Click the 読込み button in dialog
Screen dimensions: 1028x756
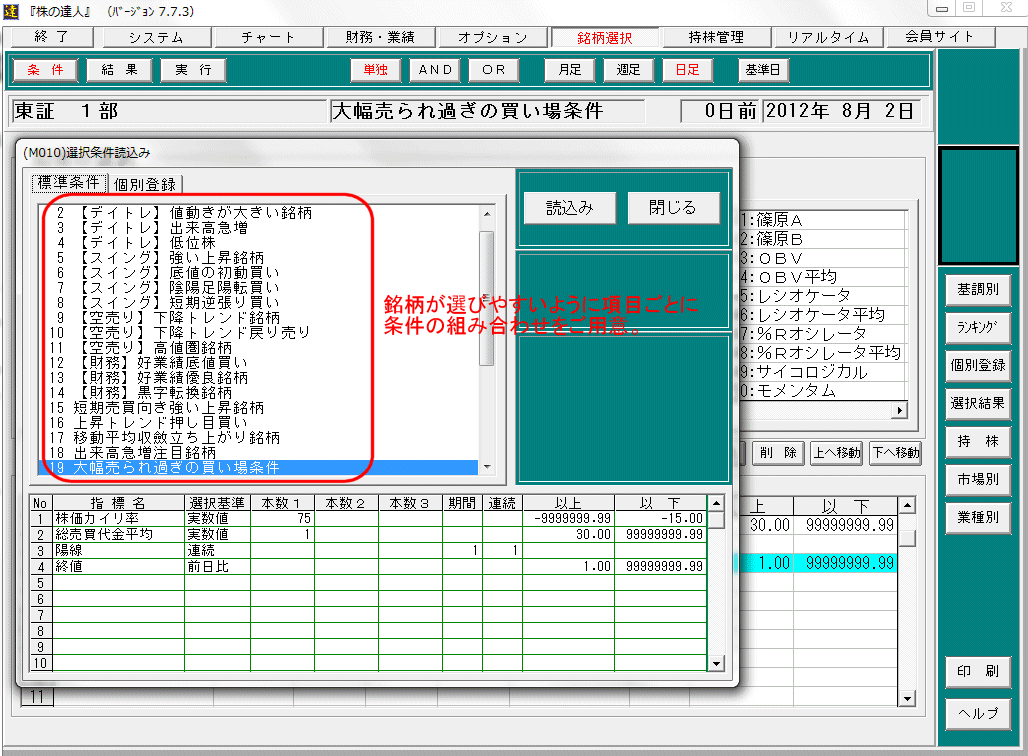(x=570, y=208)
